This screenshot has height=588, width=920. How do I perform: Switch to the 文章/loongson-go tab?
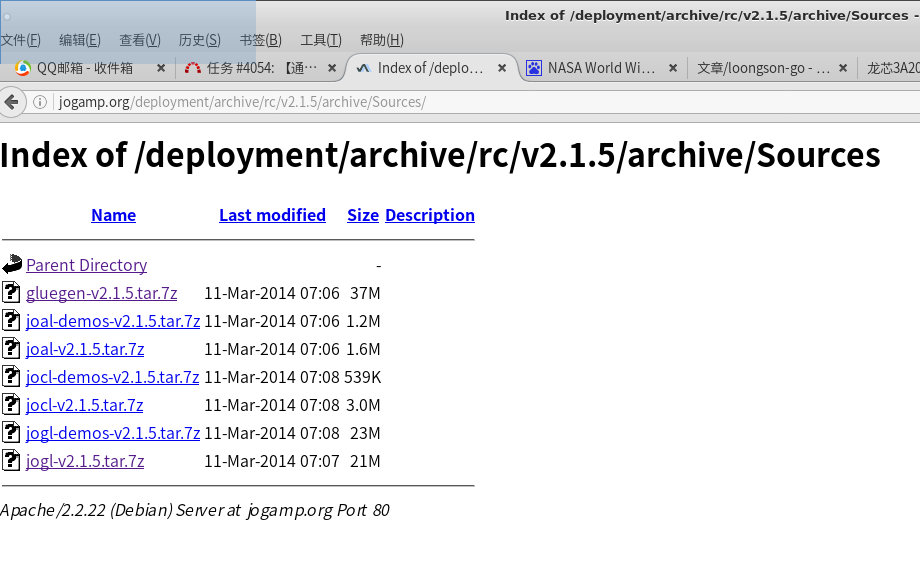coord(763,68)
